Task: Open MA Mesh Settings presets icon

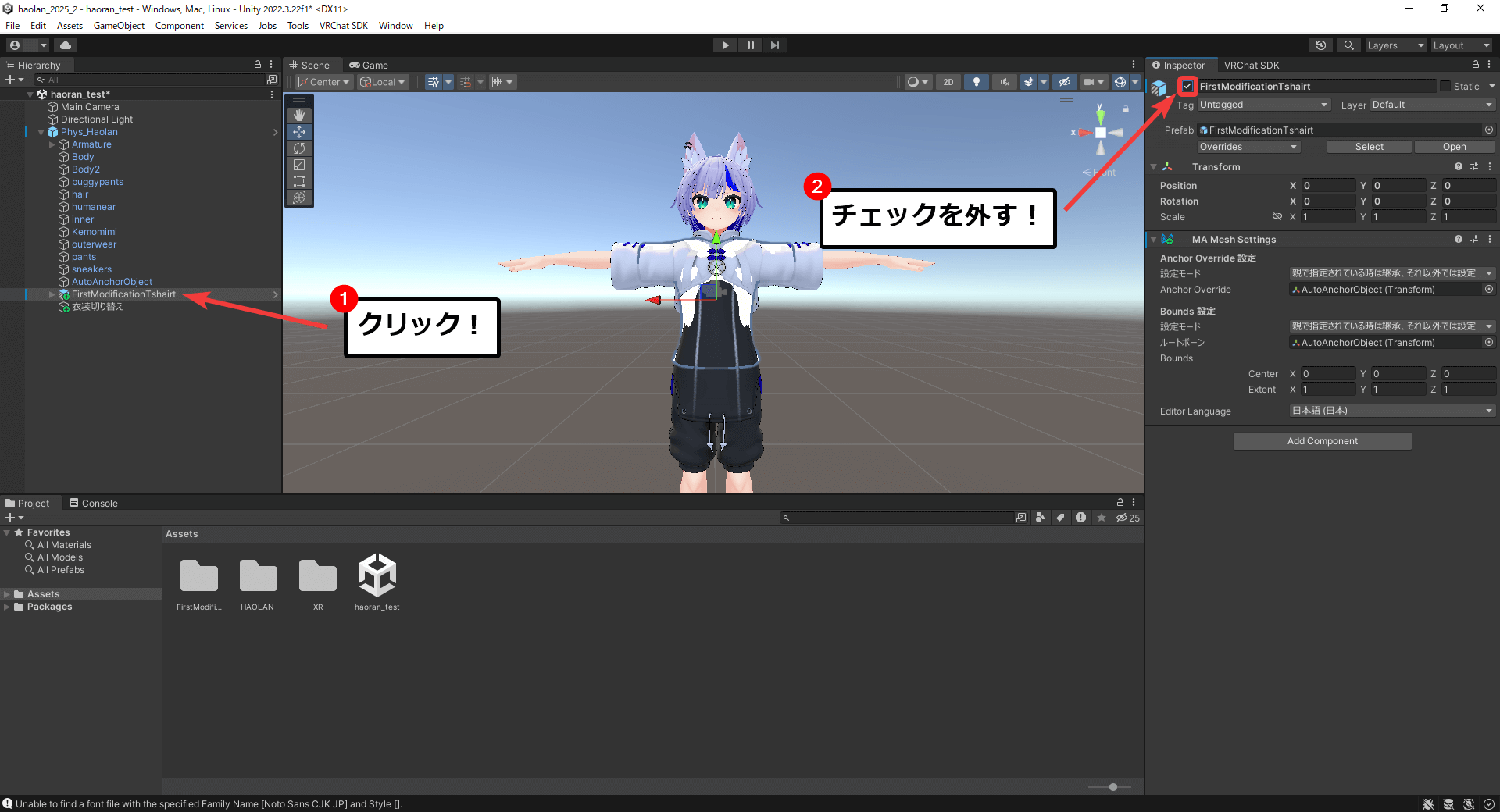Action: 1474,240
